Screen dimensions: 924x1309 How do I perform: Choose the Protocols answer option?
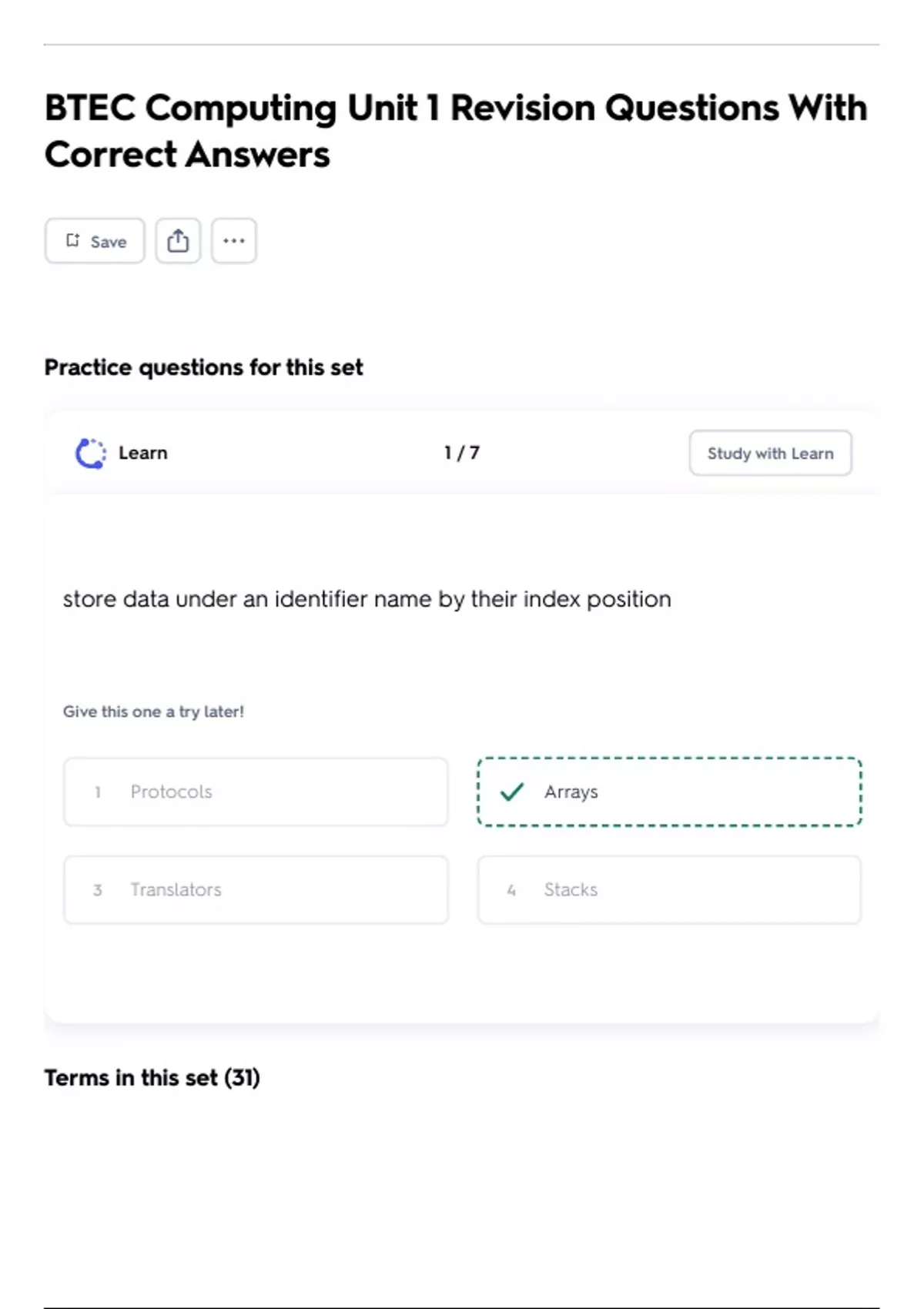click(256, 792)
